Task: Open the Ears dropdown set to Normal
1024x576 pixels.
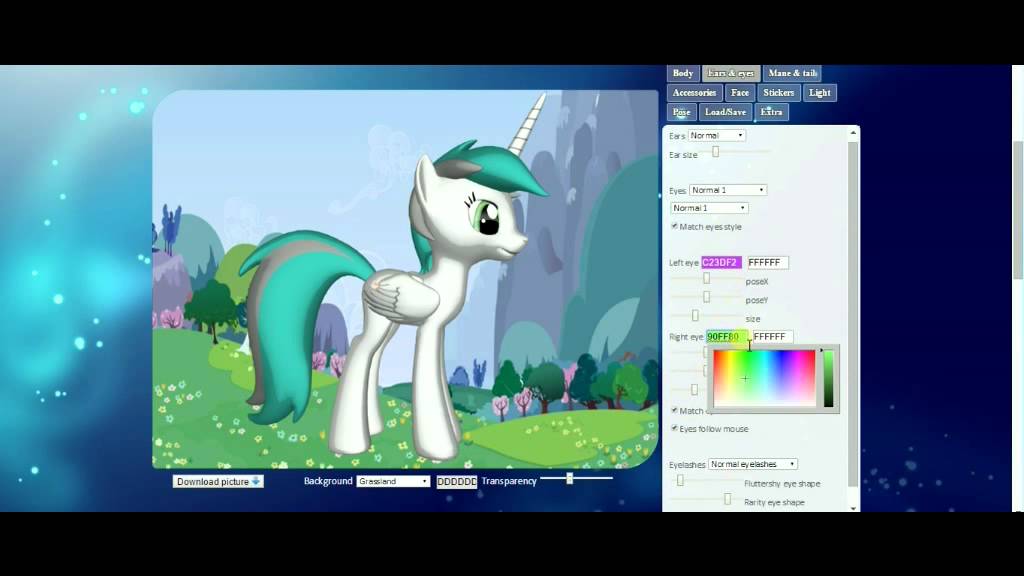Action: tap(716, 135)
